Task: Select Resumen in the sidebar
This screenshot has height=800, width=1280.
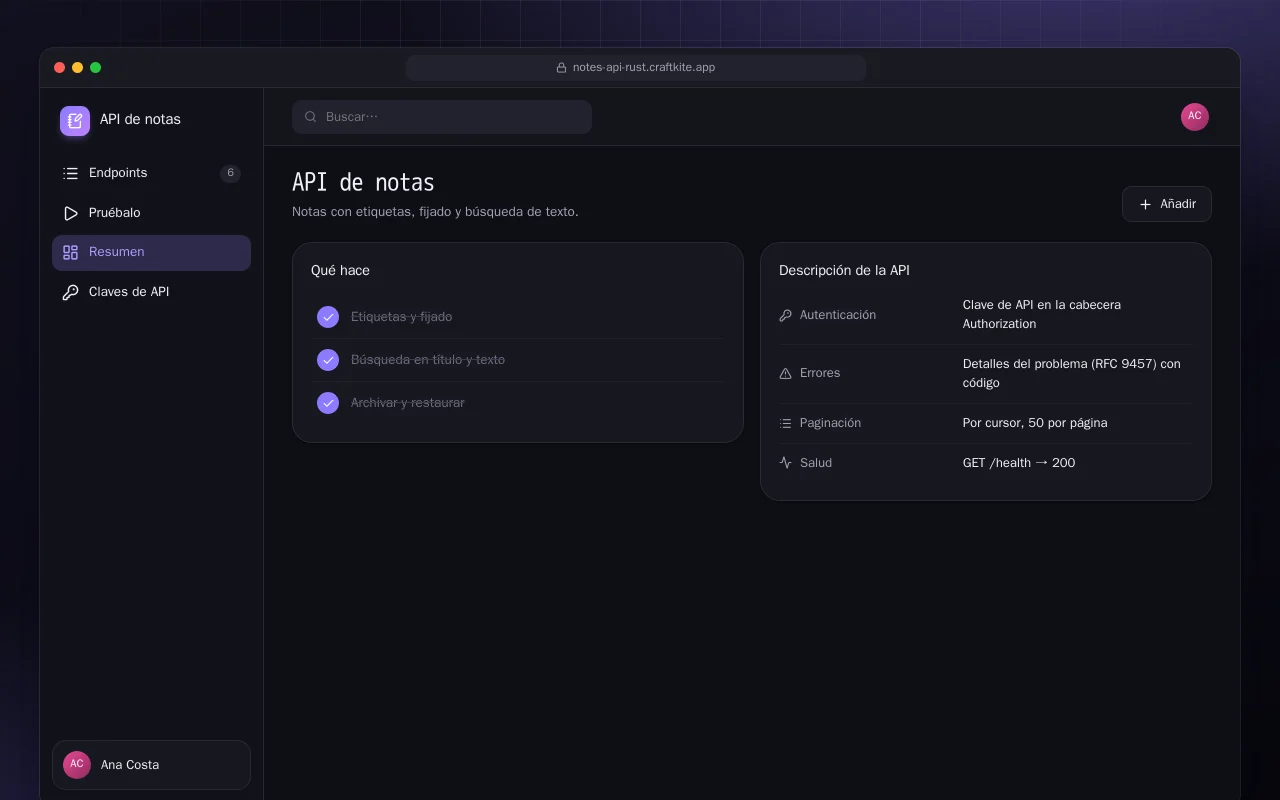Action: (x=151, y=253)
